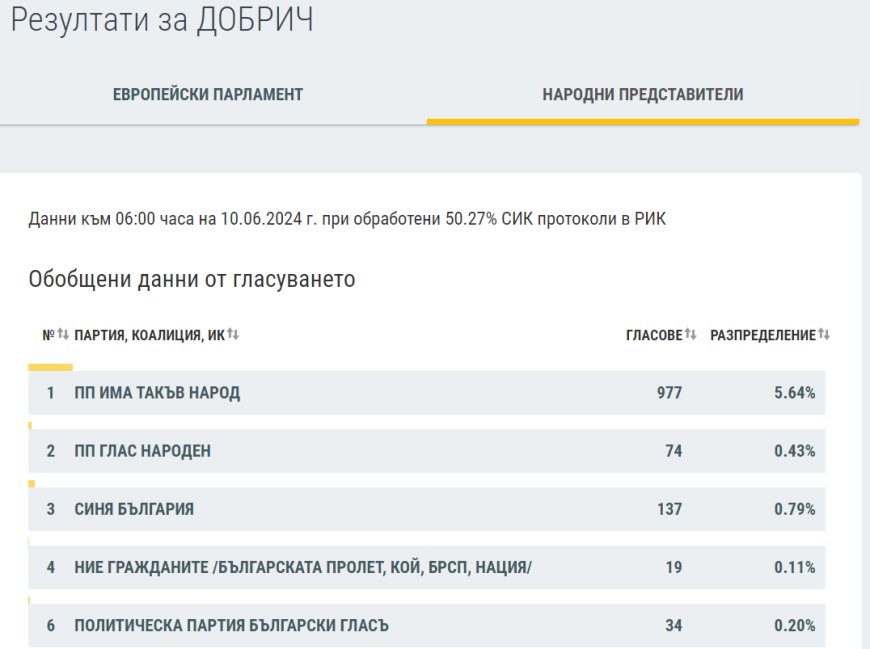The height and width of the screenshot is (649, 870).
Task: Click the data timestamp line about 06:00
Action: 346,219
